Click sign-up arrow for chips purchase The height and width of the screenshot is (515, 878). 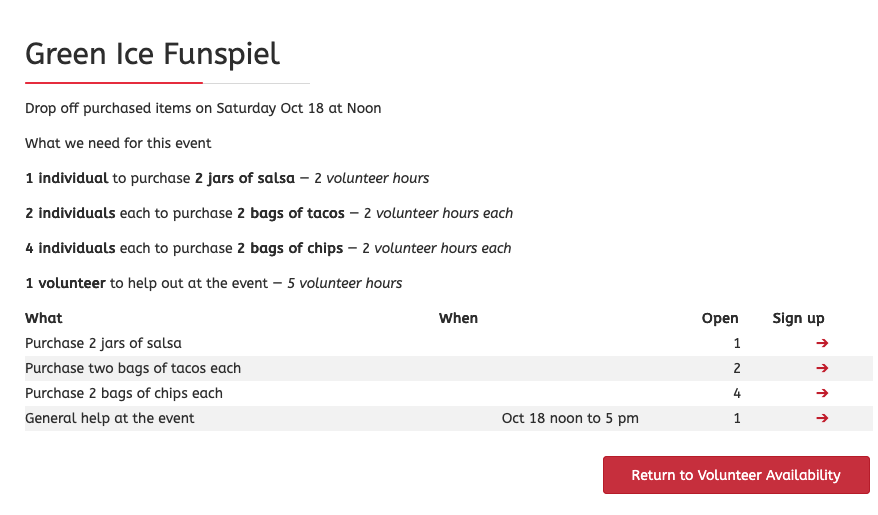822,393
